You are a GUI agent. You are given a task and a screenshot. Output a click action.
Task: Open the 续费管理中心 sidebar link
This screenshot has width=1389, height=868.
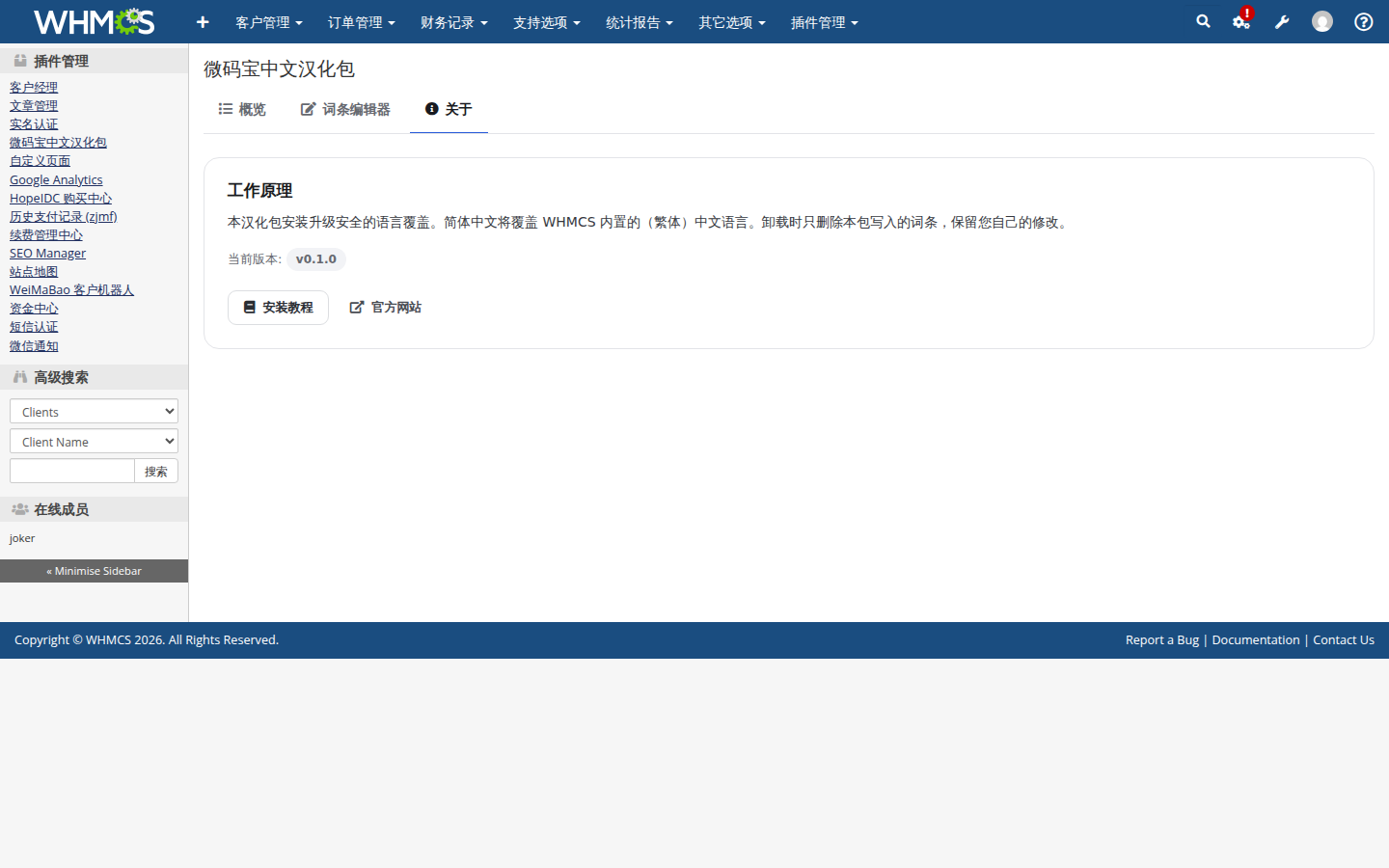pyautogui.click(x=46, y=234)
